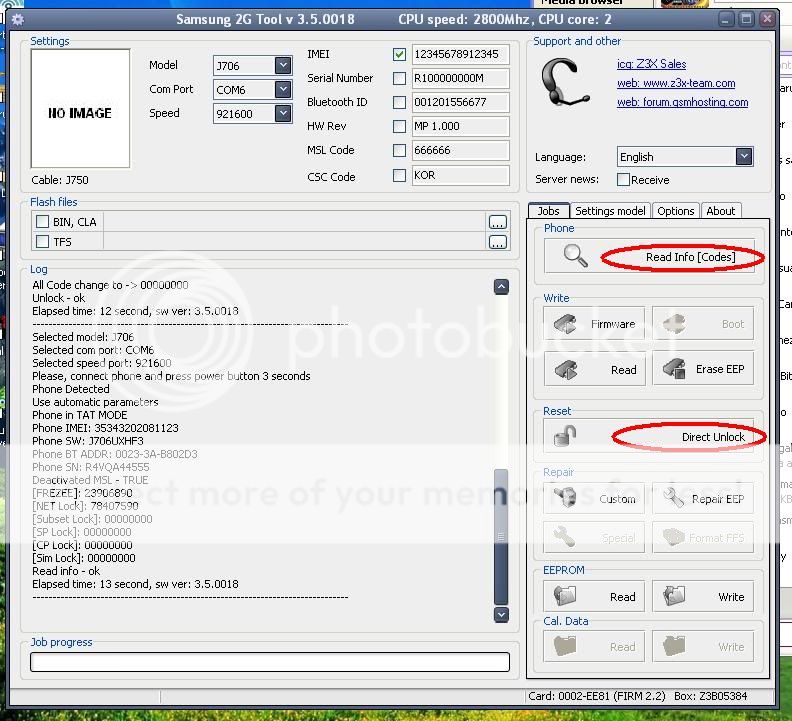Enable the CSC Code checkbox
The image size is (792, 721).
pyautogui.click(x=399, y=175)
